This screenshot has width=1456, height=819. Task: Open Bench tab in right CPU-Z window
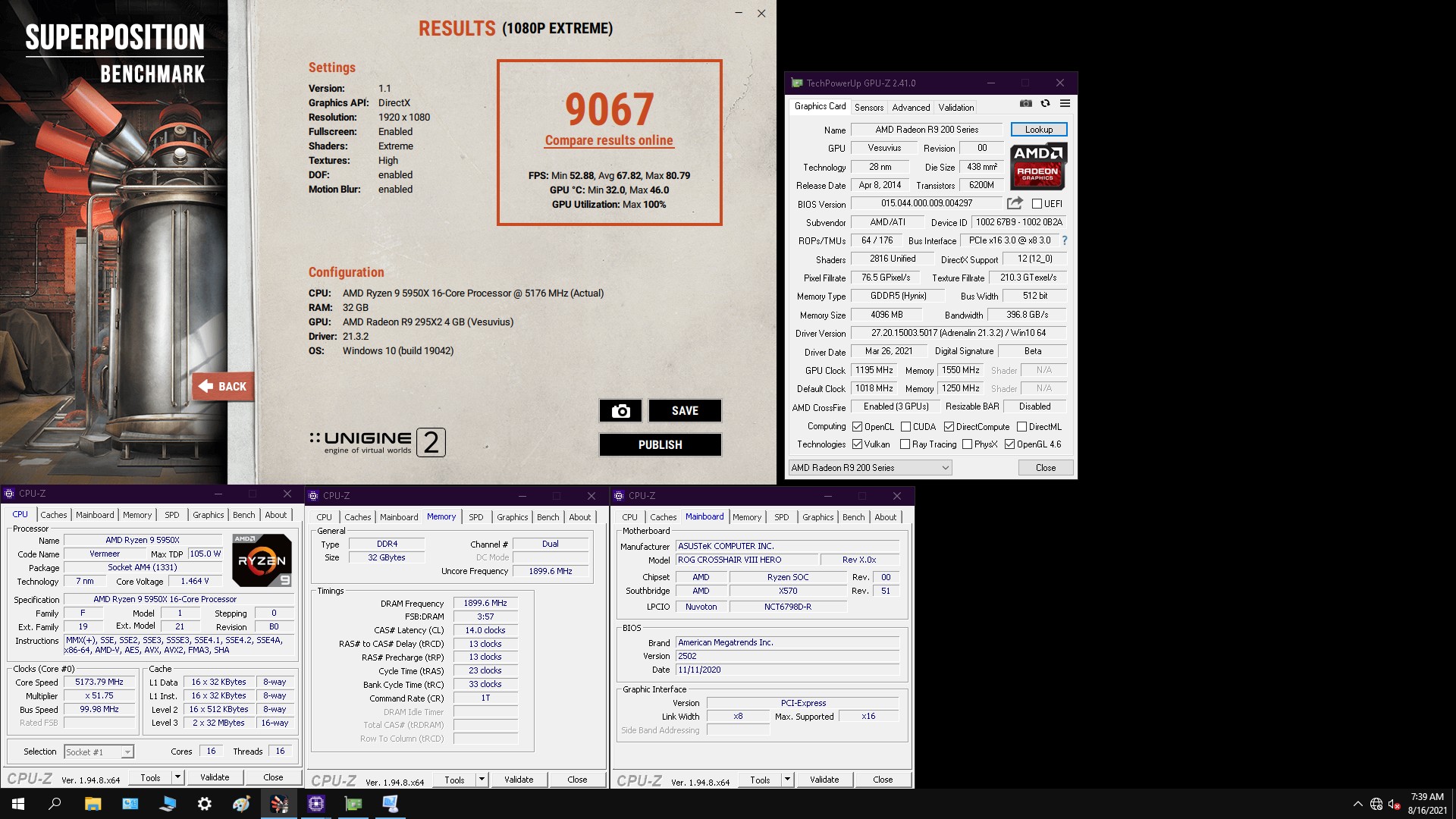pos(853,517)
